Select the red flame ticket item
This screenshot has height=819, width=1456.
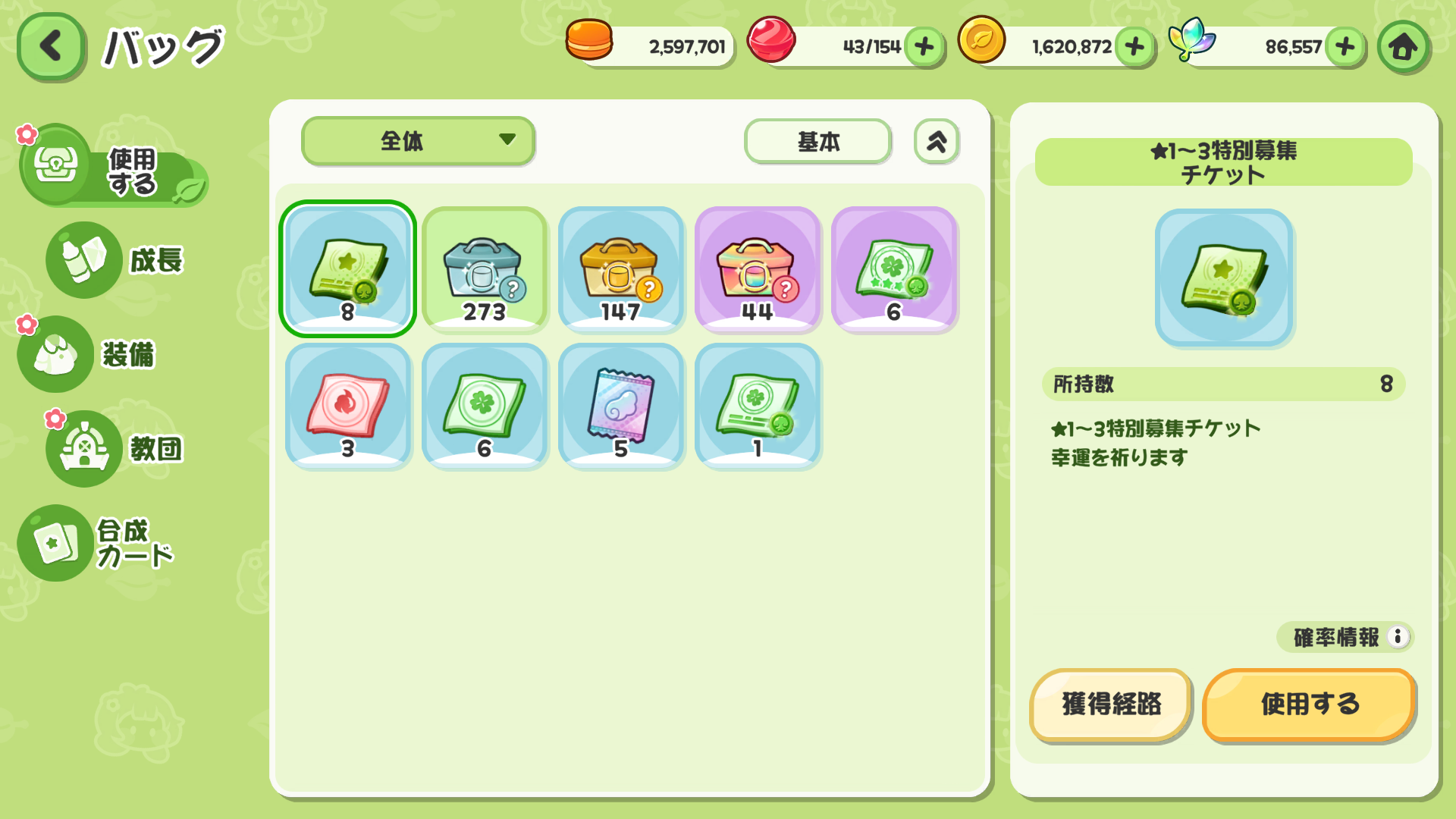point(348,406)
